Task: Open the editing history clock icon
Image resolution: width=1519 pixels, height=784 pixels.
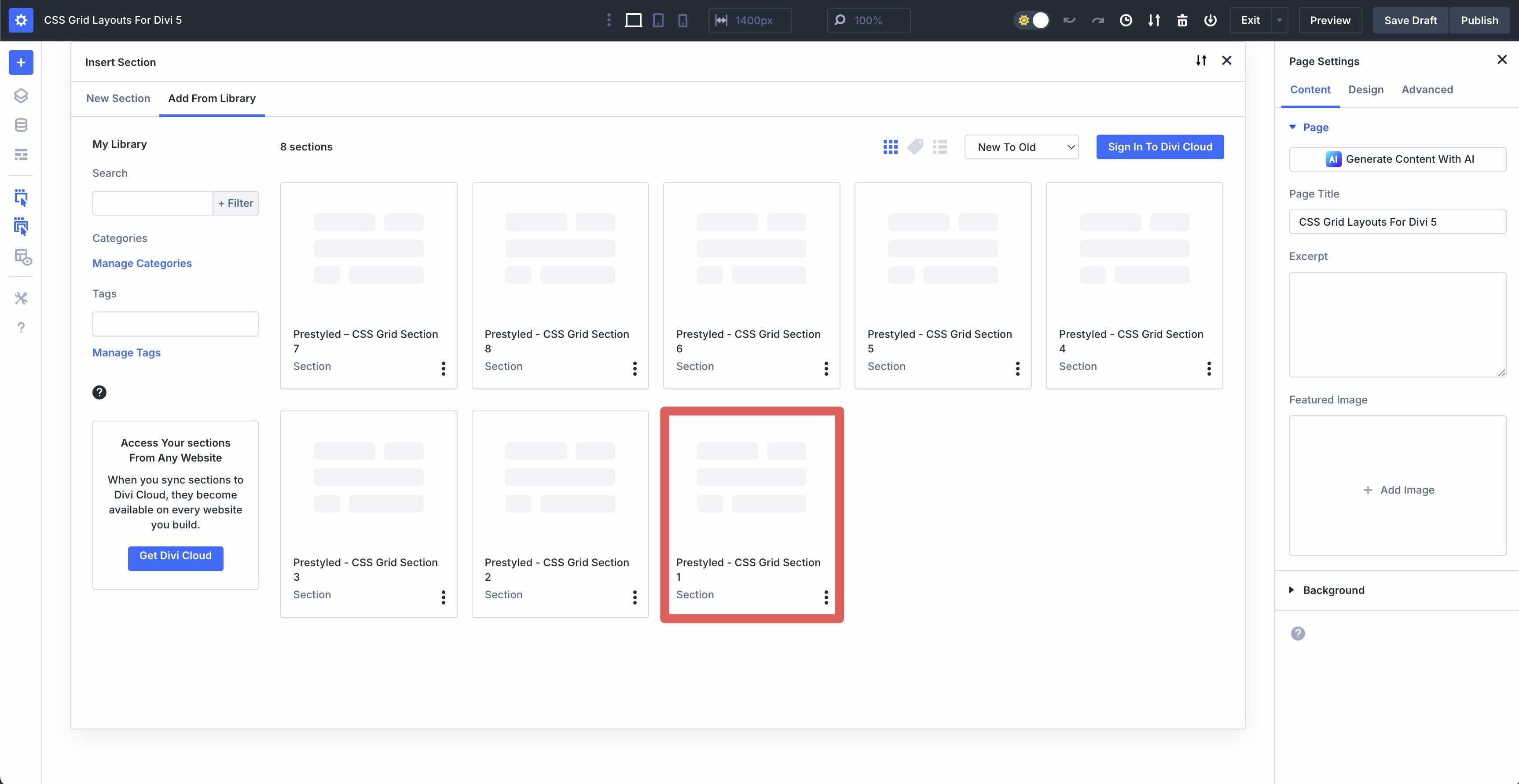Action: (1126, 19)
